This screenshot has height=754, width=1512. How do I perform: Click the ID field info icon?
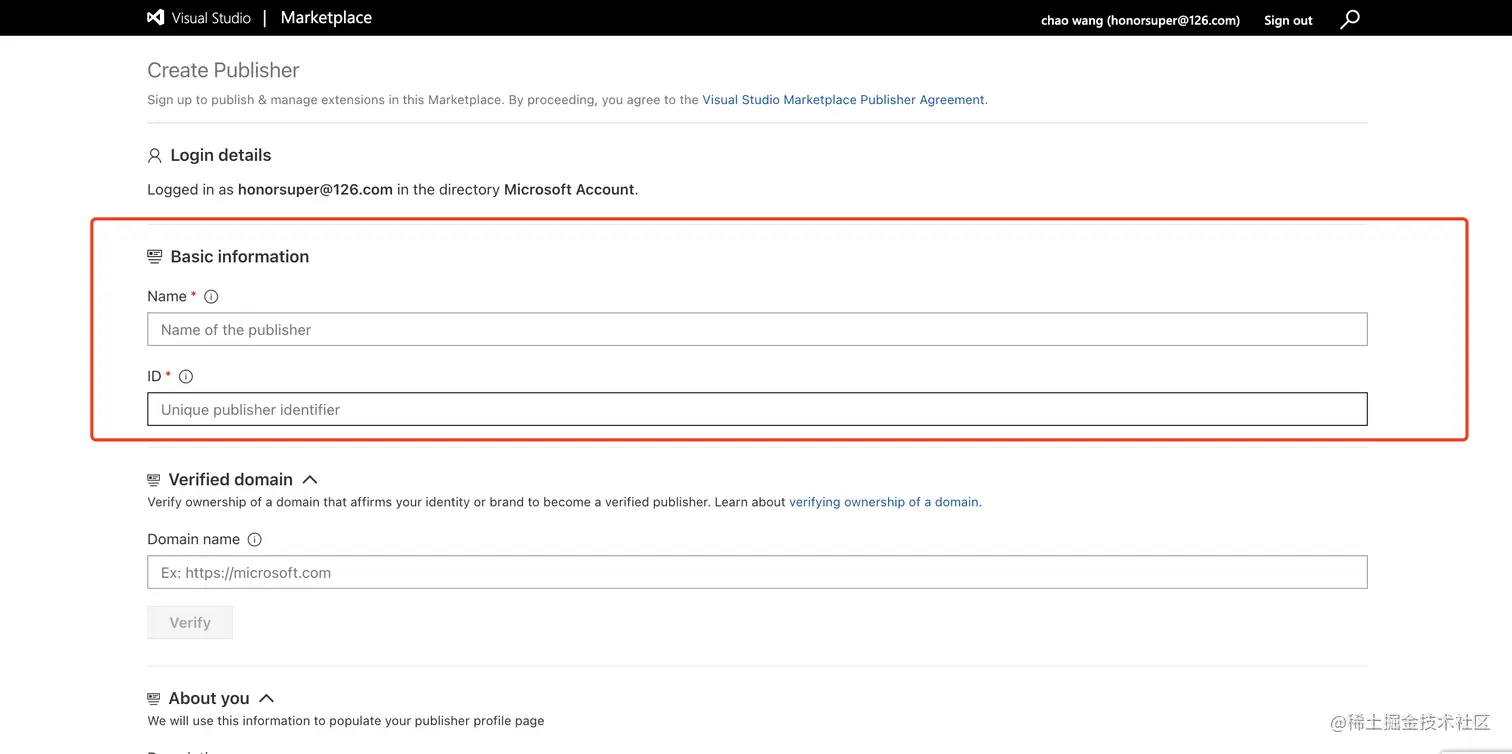185,377
